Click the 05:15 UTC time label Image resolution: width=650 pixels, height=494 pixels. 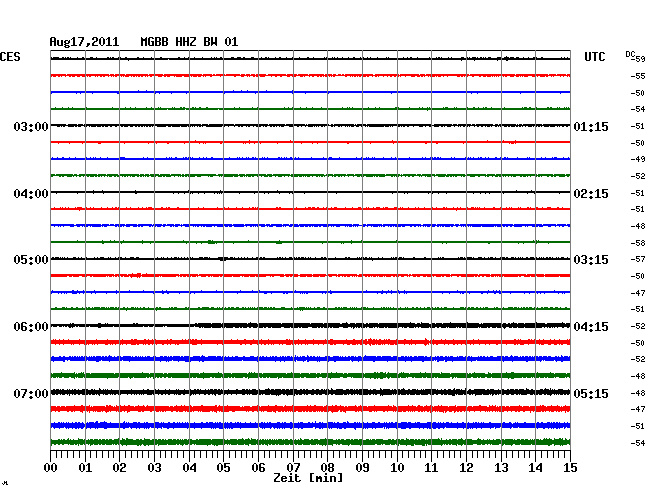click(591, 393)
